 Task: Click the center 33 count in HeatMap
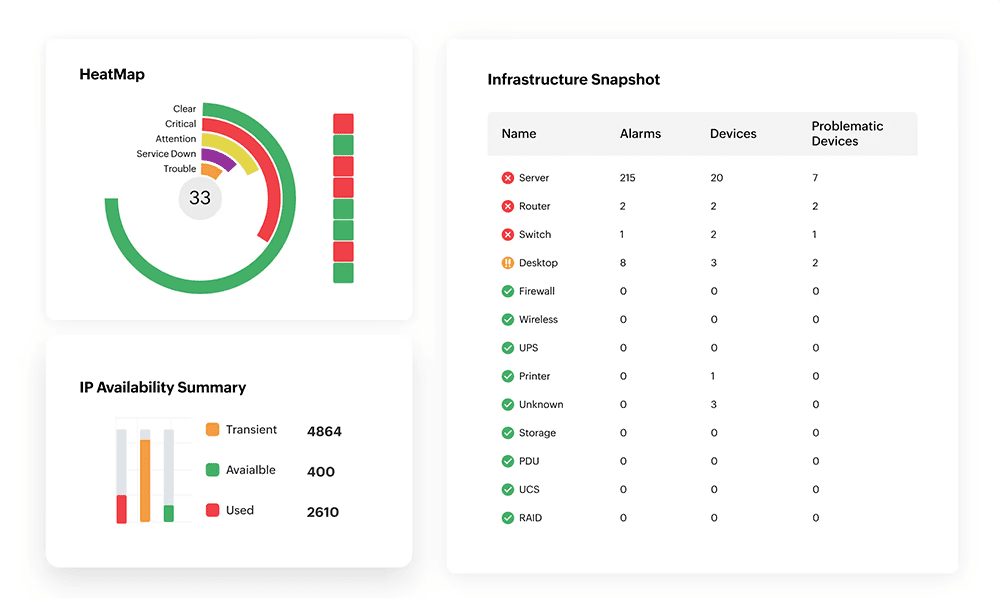click(200, 198)
